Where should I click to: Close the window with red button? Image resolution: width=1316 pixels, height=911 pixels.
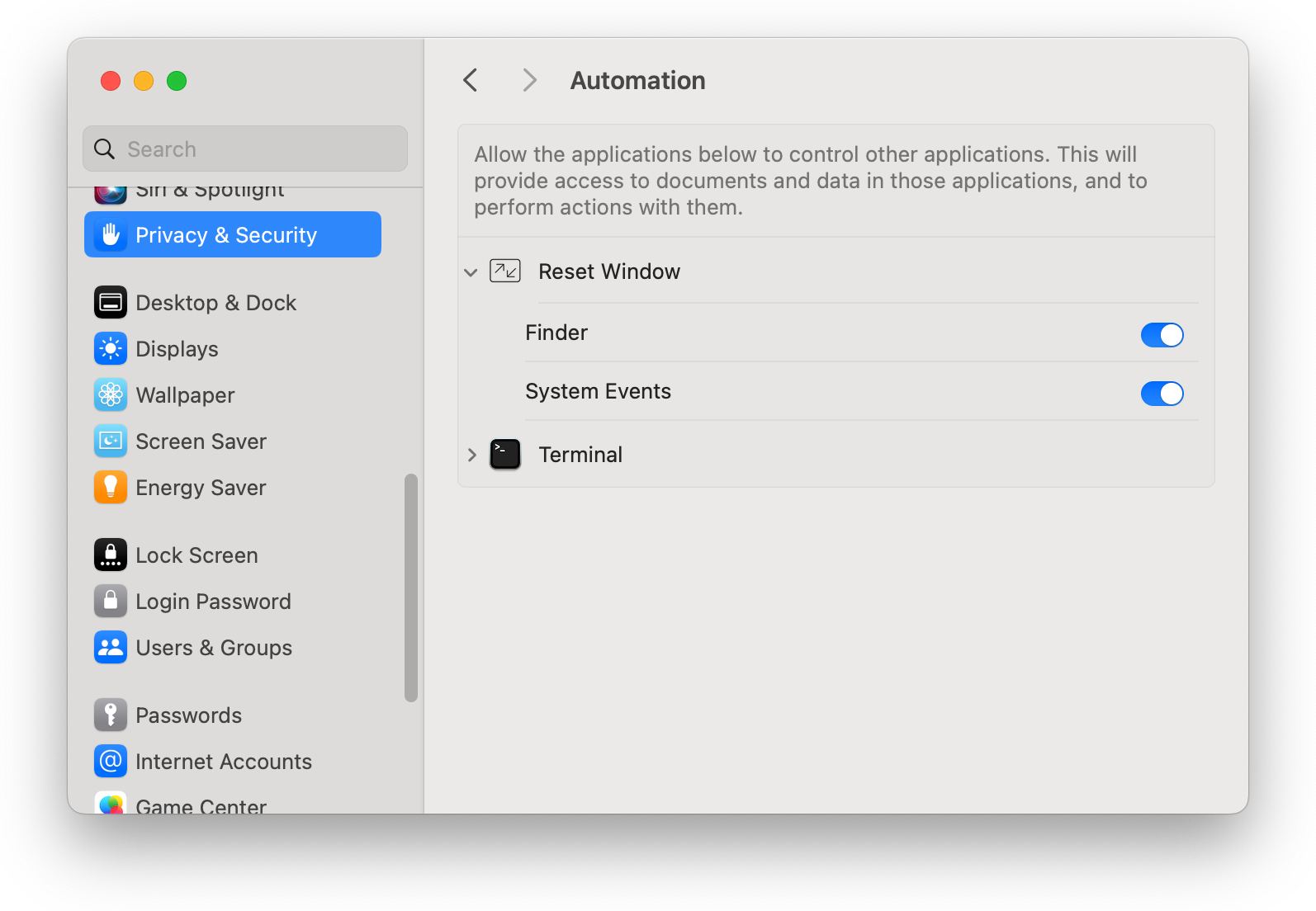(x=111, y=81)
